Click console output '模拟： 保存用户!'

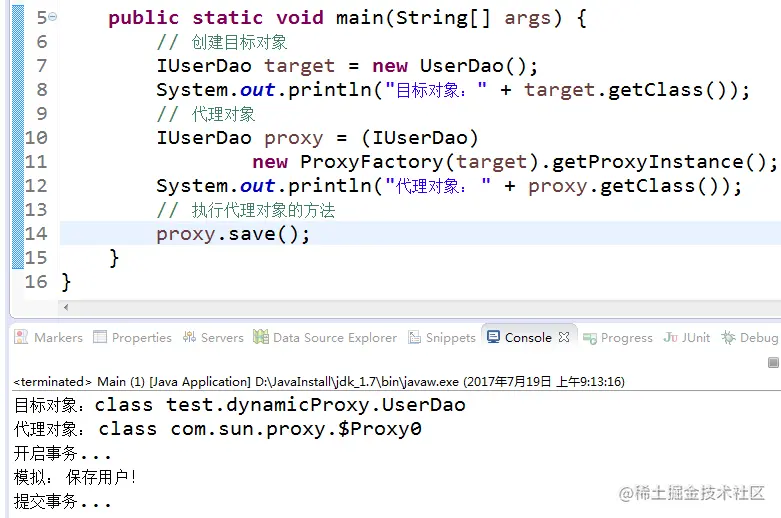coord(75,477)
